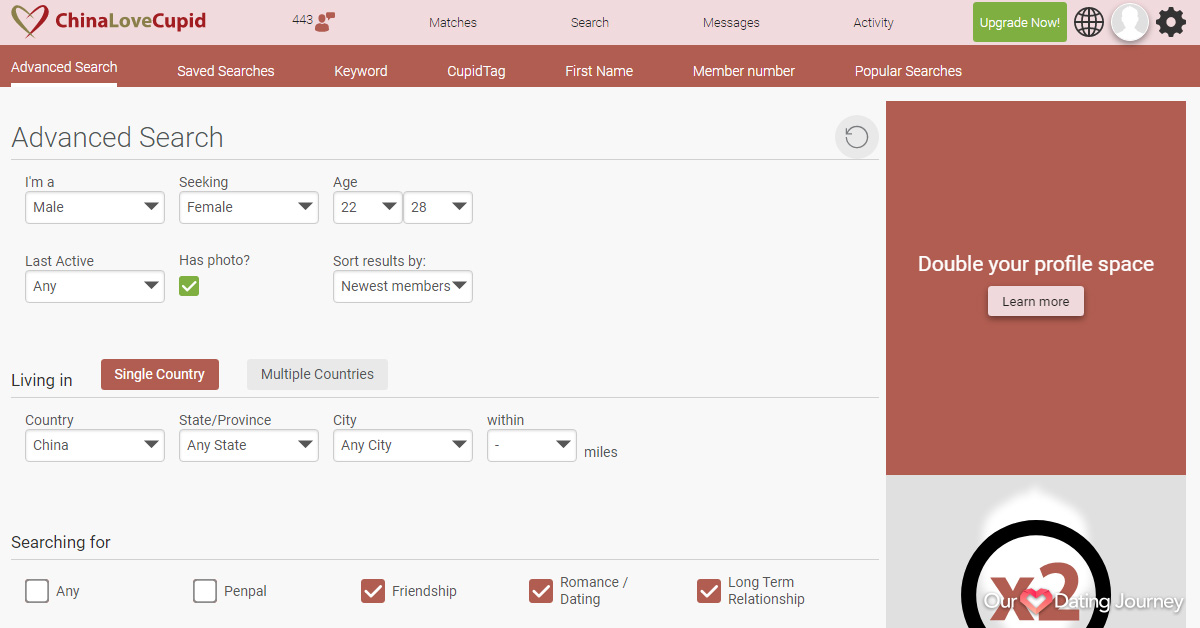
Task: Select the Single Country option
Action: pos(160,374)
